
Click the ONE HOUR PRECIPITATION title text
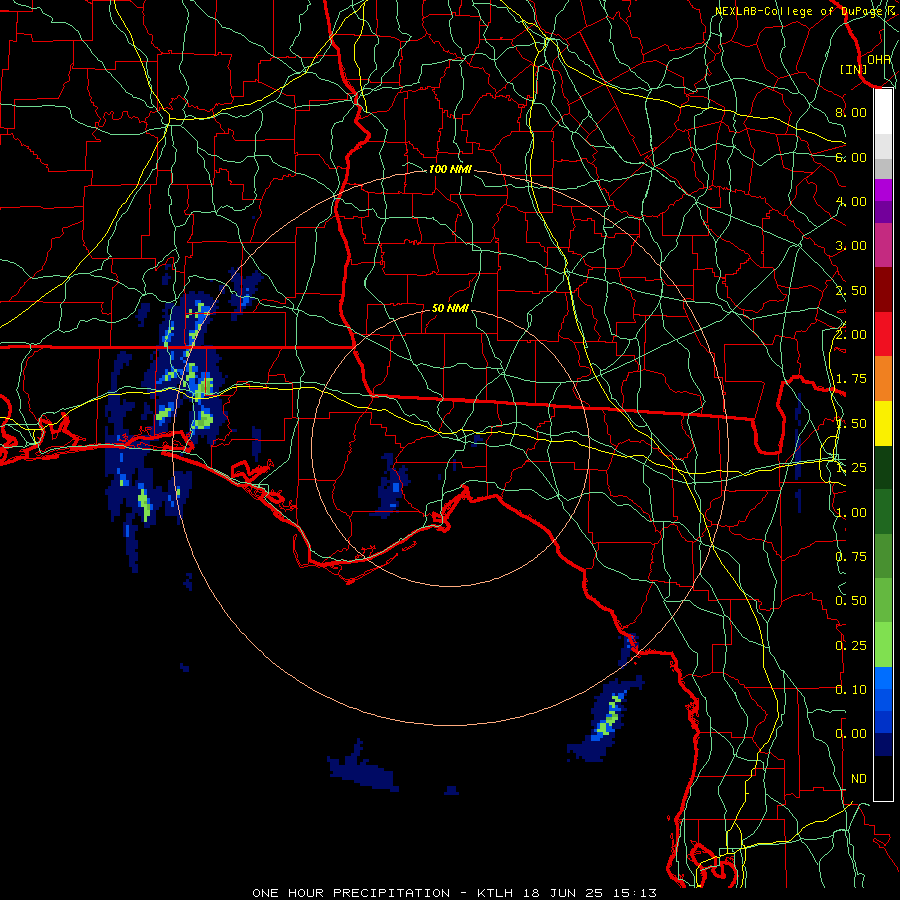(351, 893)
